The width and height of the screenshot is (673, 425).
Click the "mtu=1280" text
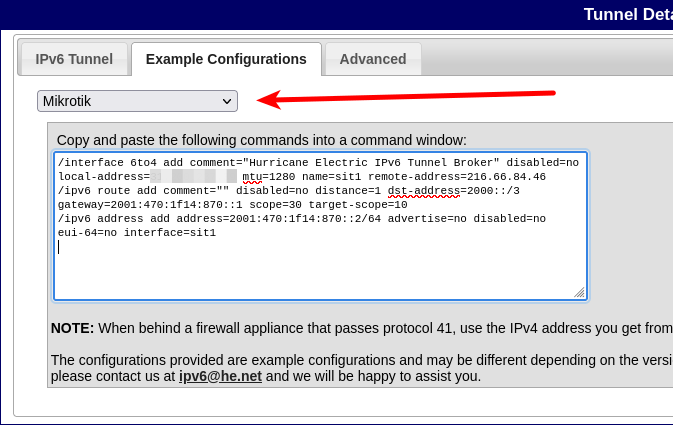(x=269, y=177)
